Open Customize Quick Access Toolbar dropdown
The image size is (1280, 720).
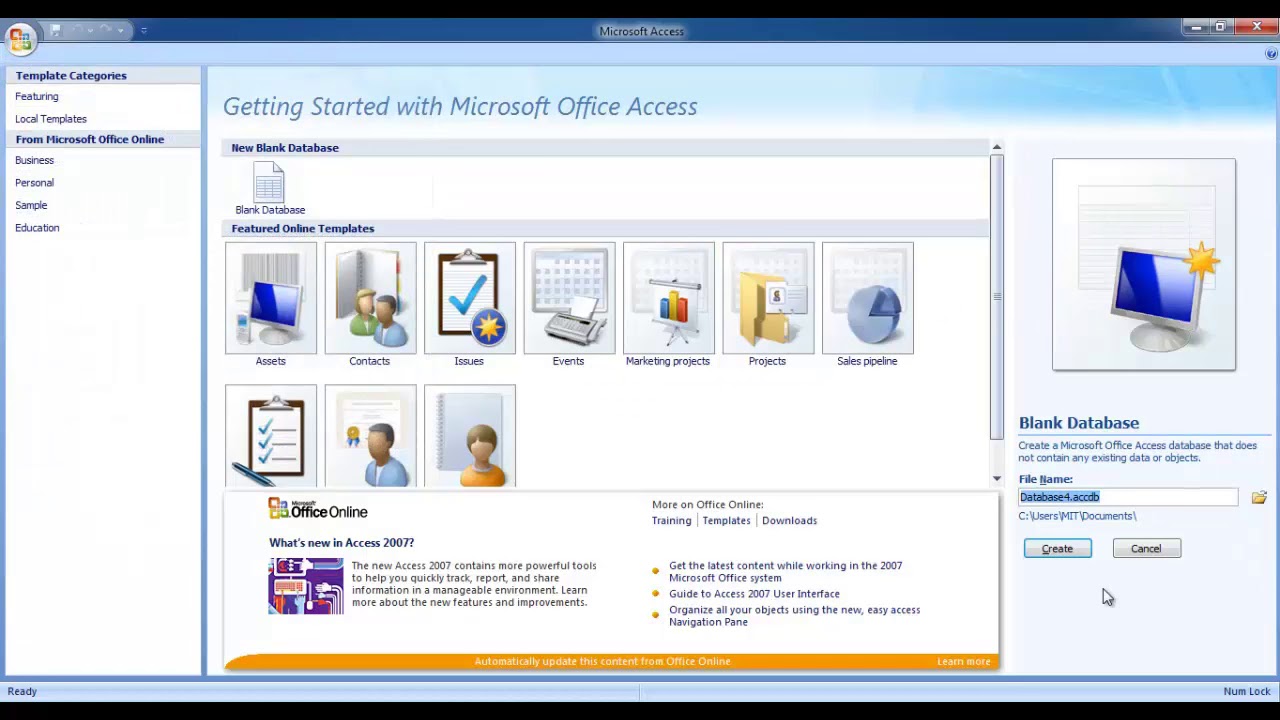(x=144, y=31)
